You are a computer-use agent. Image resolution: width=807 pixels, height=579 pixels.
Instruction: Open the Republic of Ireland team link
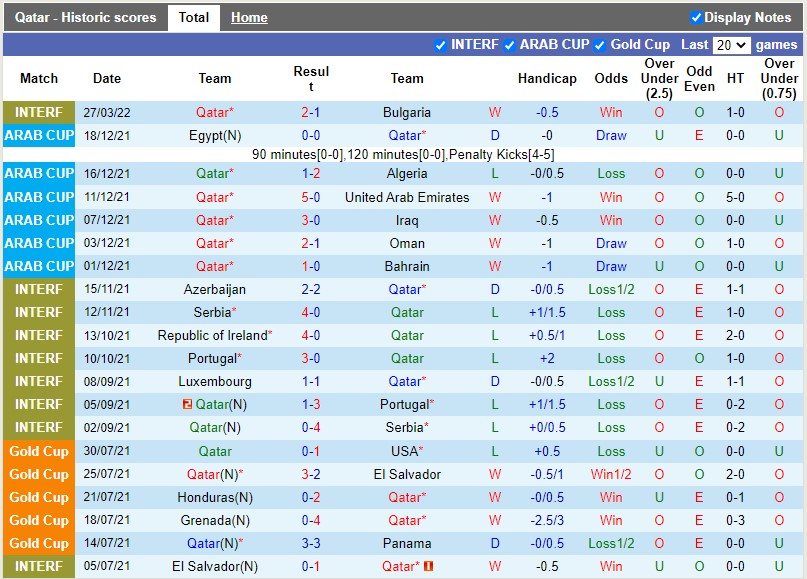213,335
